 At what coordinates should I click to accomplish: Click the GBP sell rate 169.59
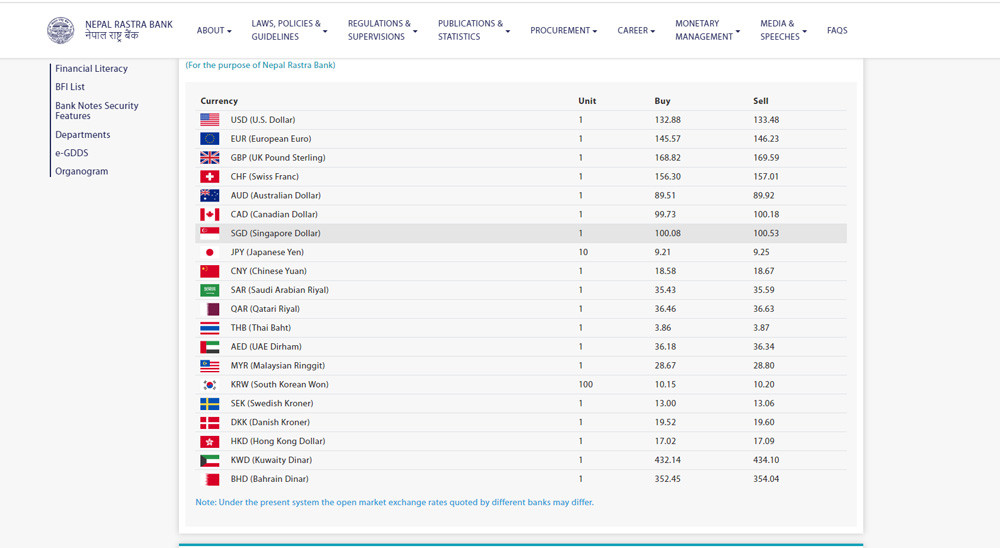(766, 158)
